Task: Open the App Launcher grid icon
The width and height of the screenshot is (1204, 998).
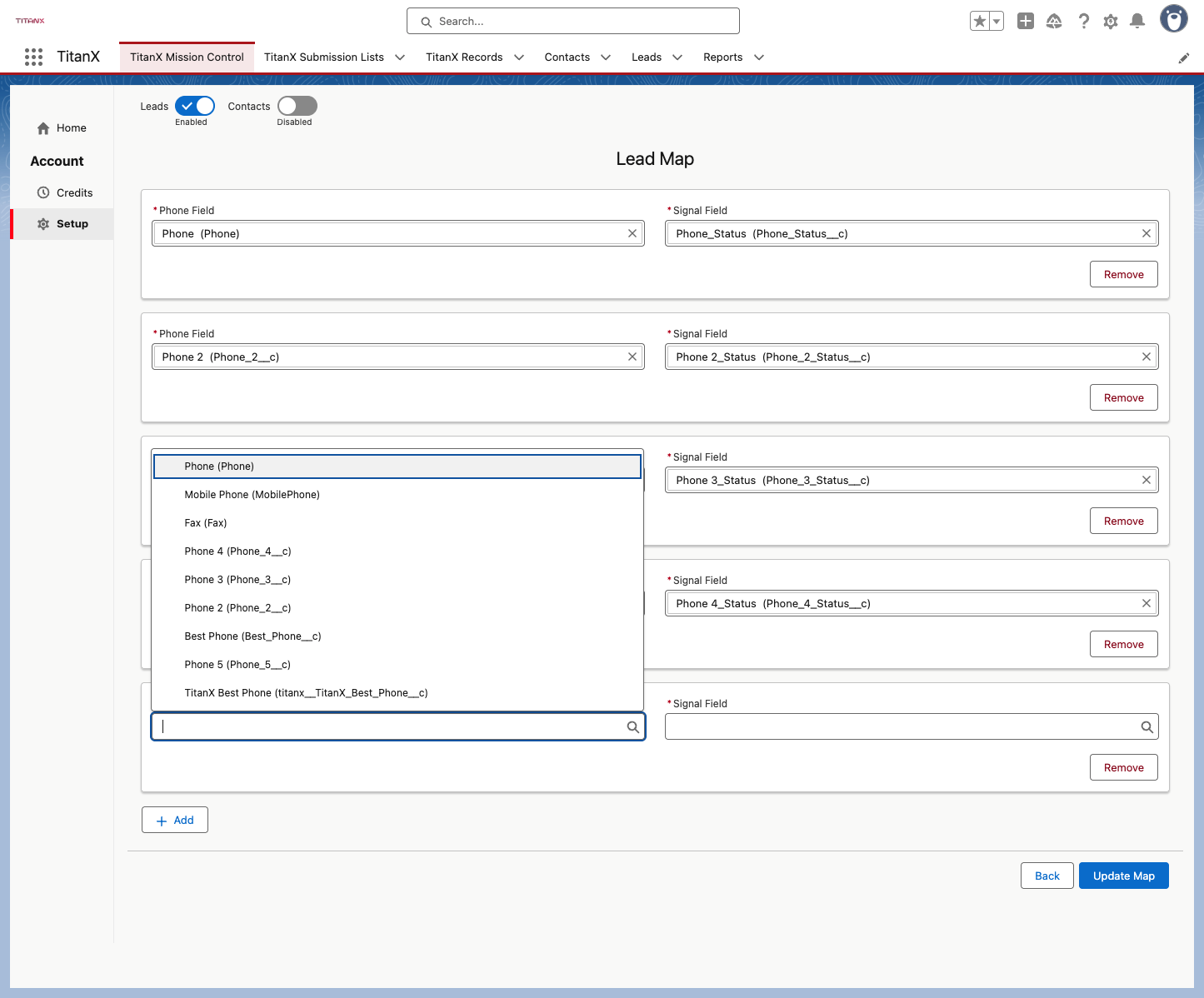Action: 33,57
